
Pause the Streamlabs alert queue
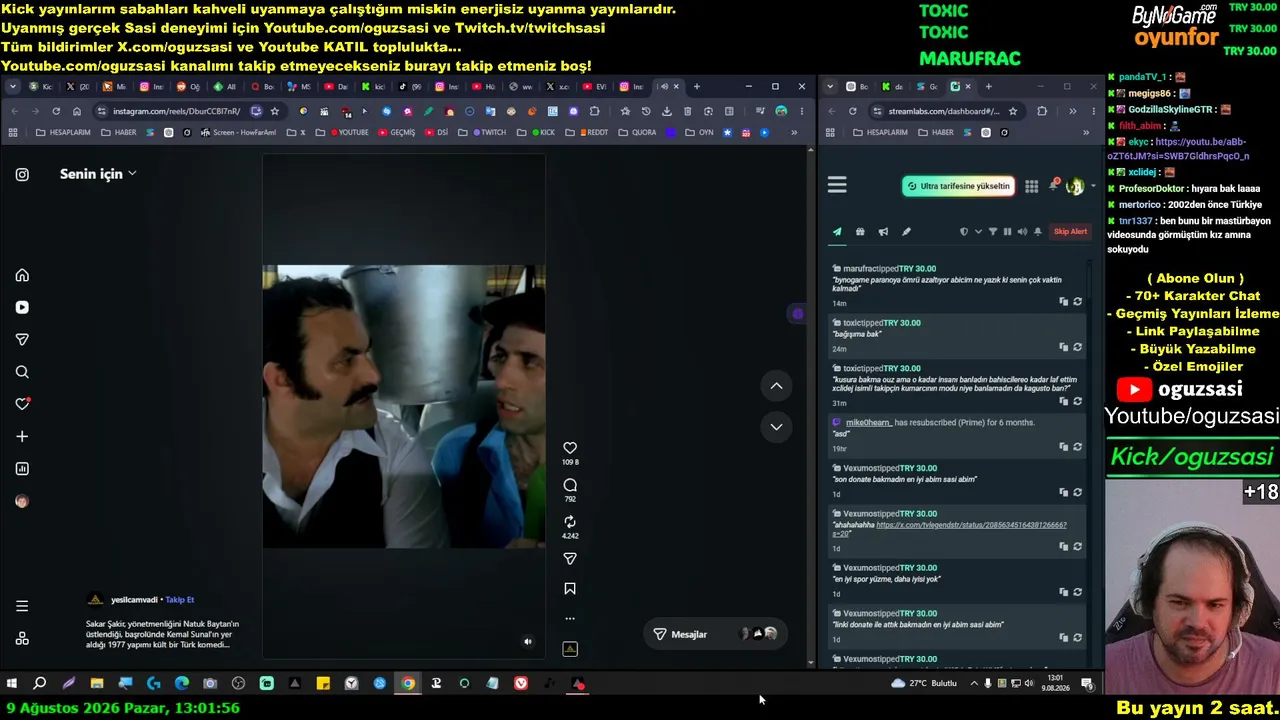click(x=1007, y=232)
